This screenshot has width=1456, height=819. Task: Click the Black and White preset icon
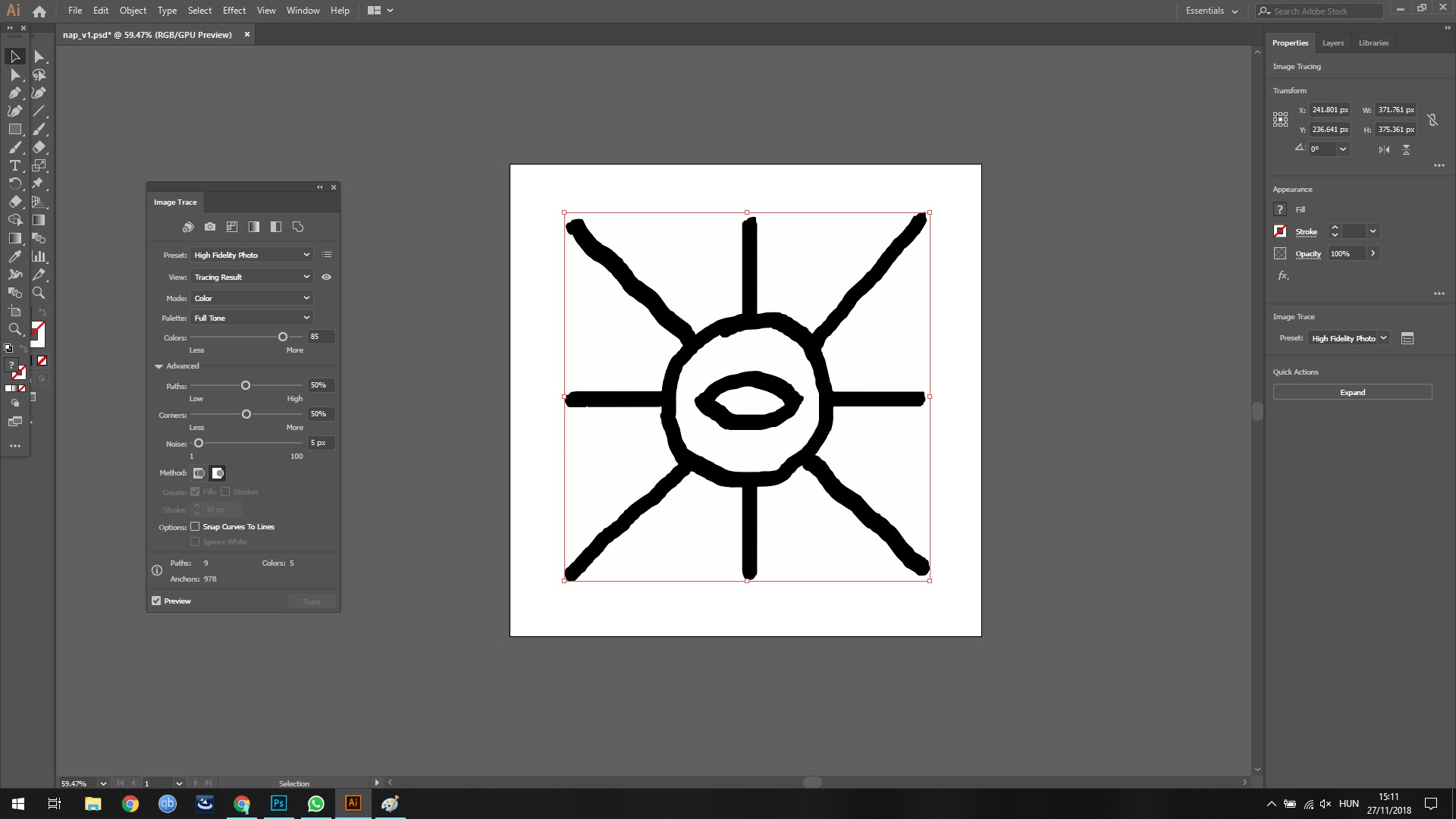(x=276, y=227)
